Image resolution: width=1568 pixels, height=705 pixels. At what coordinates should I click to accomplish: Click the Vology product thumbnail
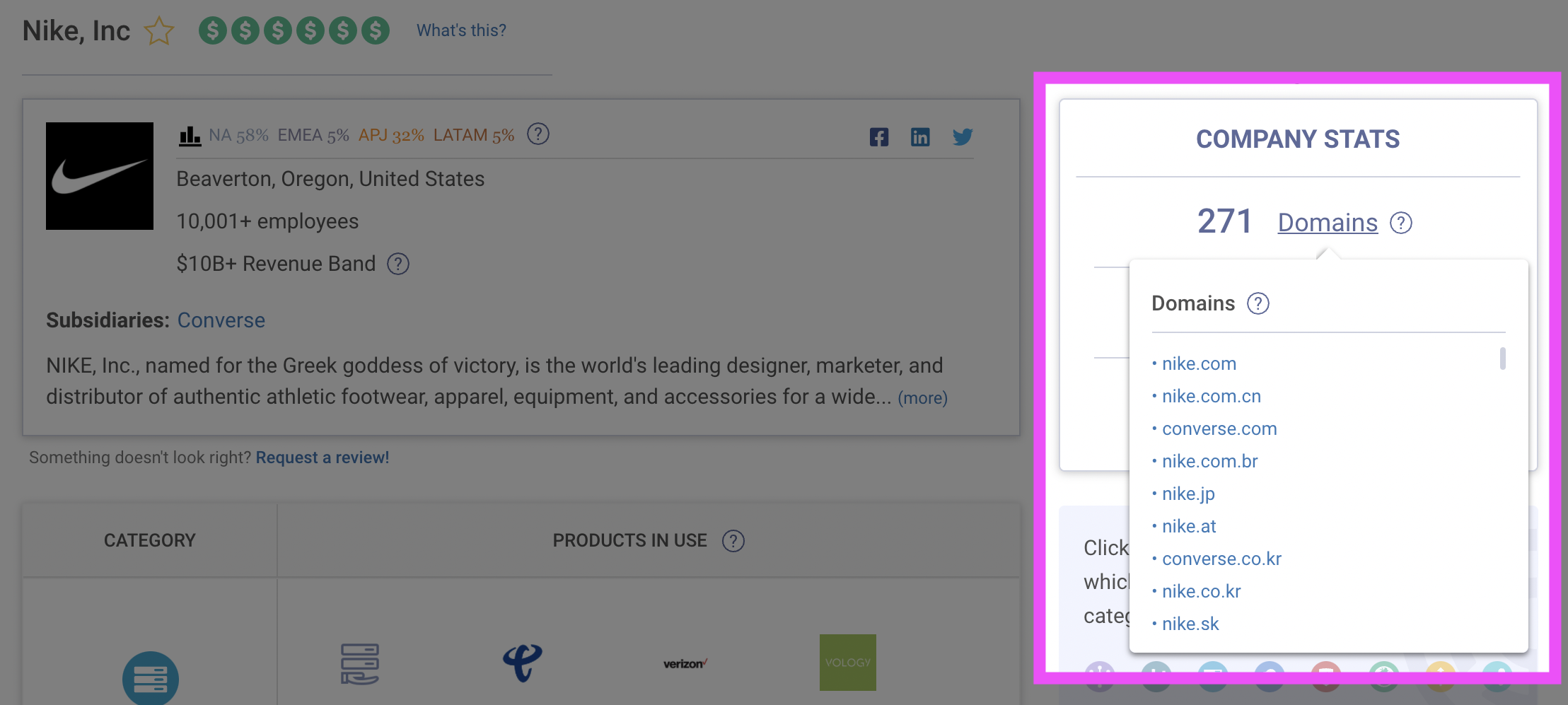(x=847, y=662)
